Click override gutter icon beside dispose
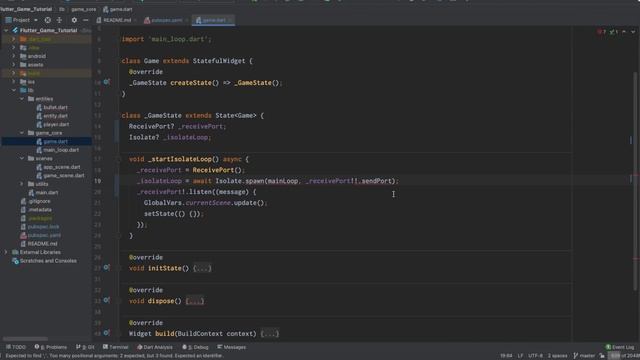The image size is (640, 360). click(x=106, y=300)
